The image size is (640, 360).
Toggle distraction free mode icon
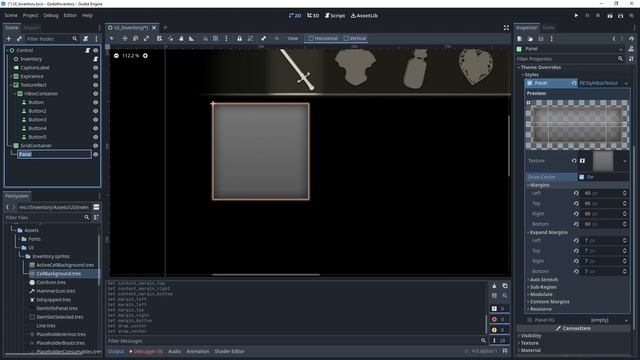tap(506, 28)
